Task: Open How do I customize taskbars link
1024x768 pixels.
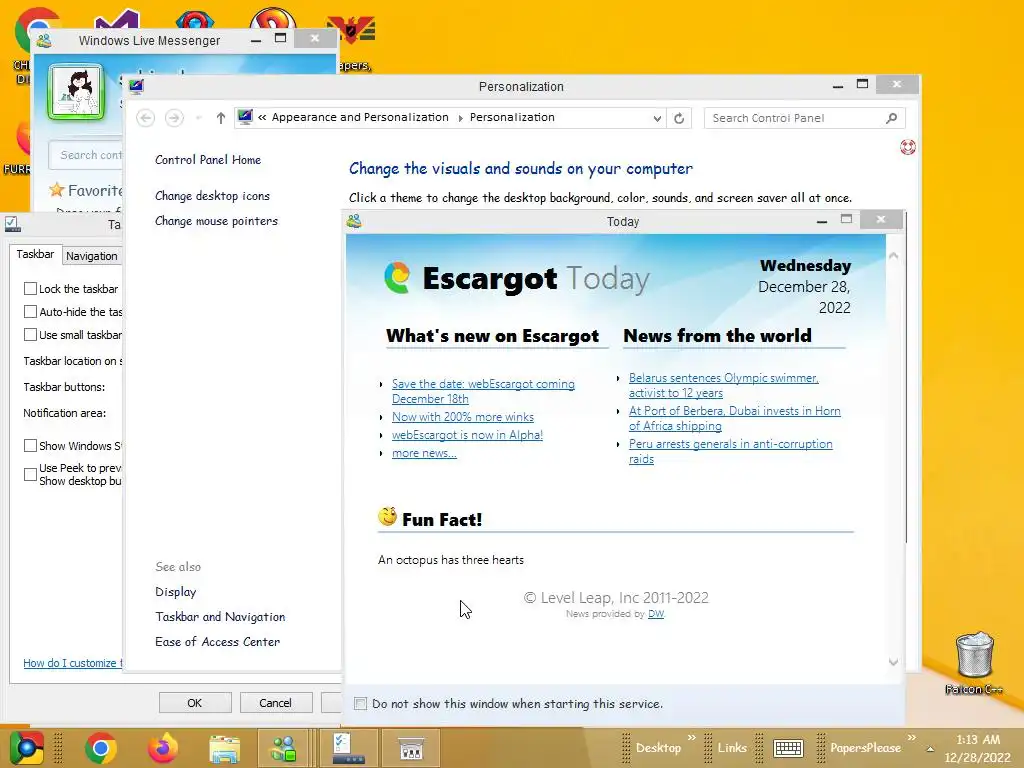Action: coord(72,663)
